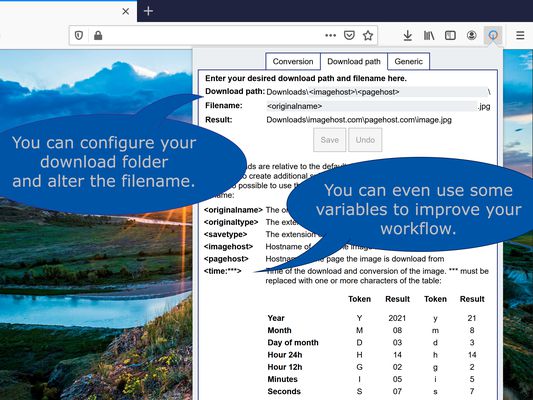Click the image converter extension icon
The height and width of the screenshot is (400, 533).
click(493, 35)
